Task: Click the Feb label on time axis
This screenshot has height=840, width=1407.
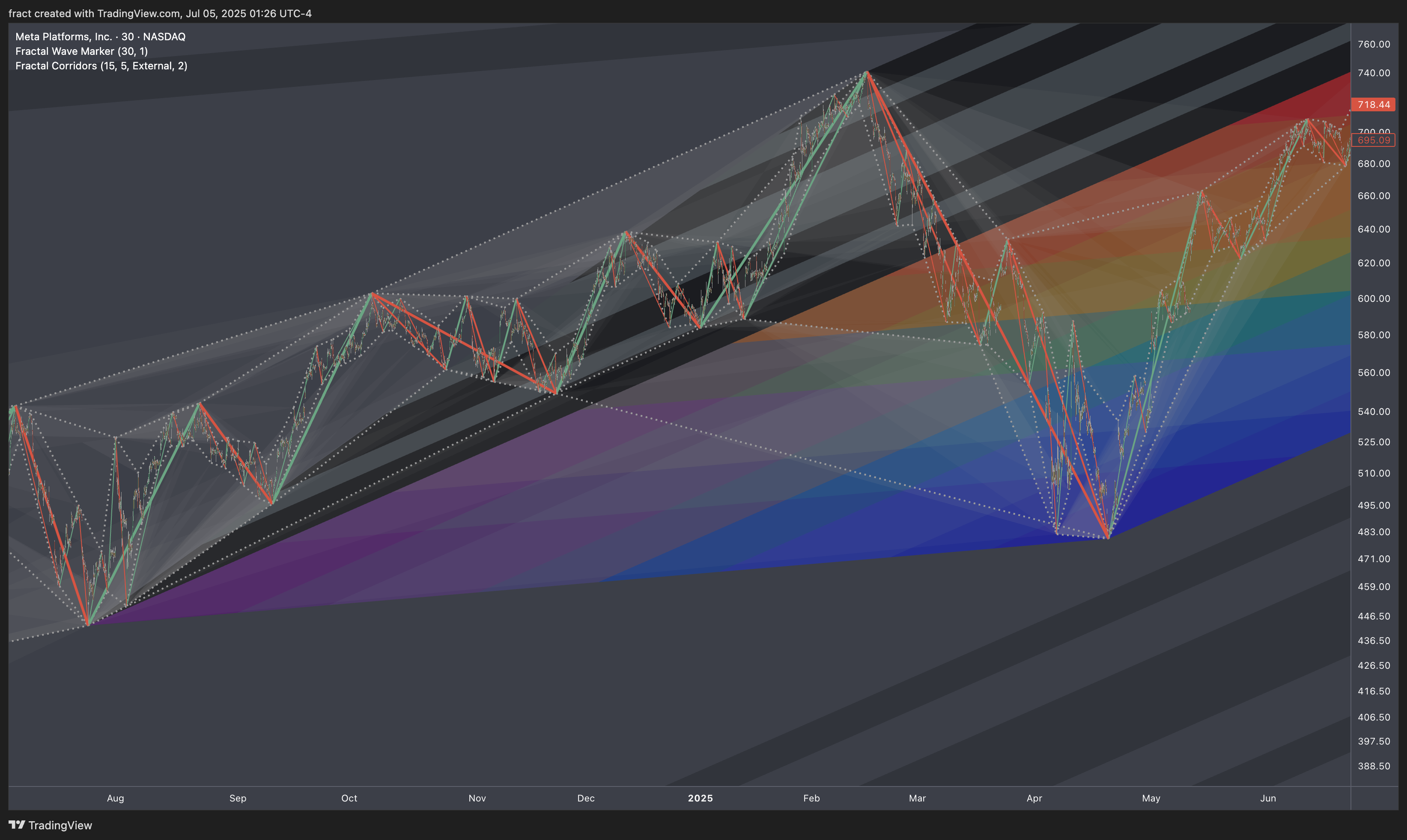Action: coord(811,798)
